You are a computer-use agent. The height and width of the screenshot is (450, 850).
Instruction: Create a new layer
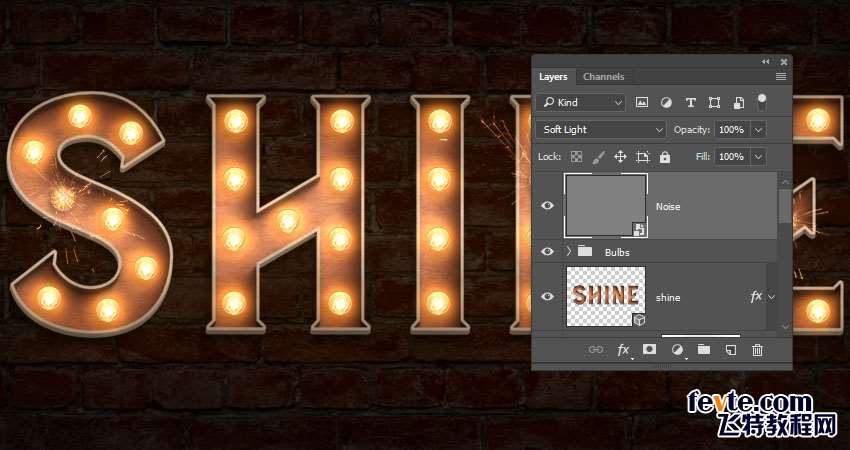pos(731,350)
